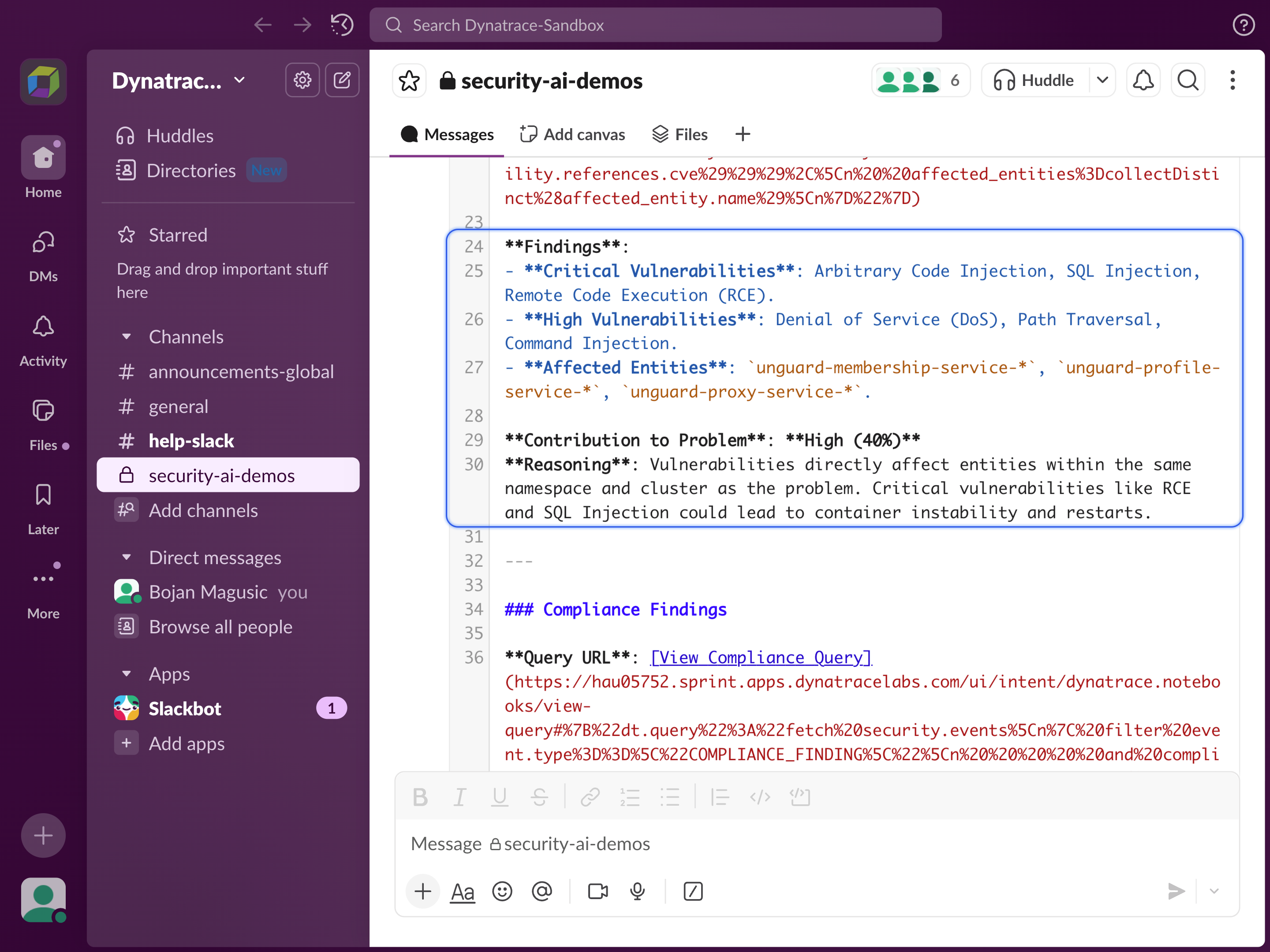Toggle the Aa formatting toolbar
Viewport: 1270px width, 952px height.
click(x=462, y=891)
